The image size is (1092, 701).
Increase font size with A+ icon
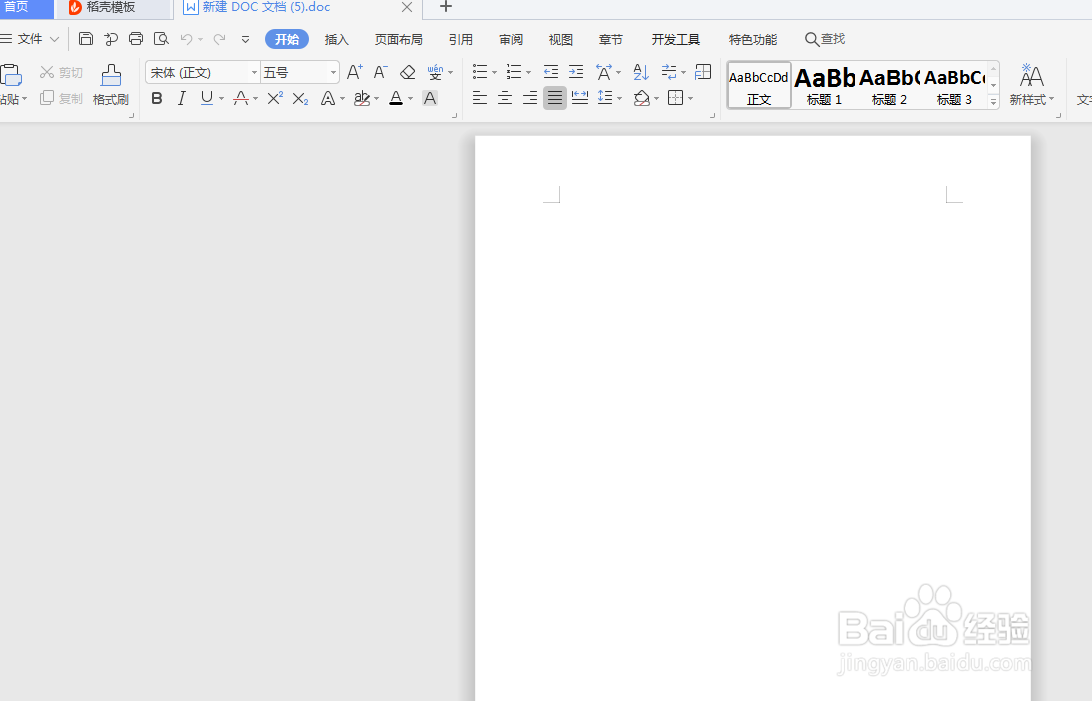click(354, 72)
